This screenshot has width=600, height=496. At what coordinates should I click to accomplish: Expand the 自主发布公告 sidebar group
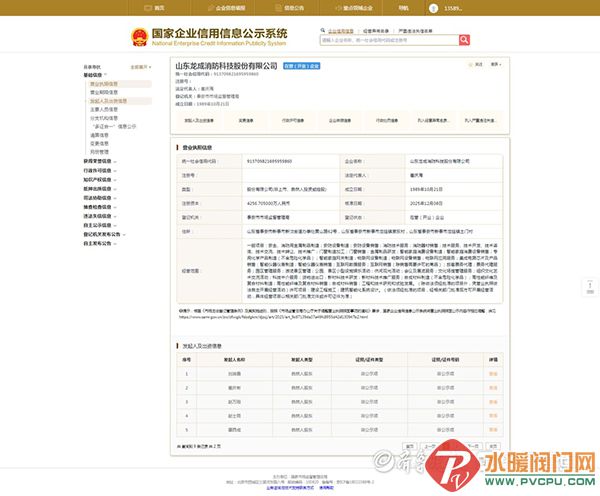click(x=100, y=243)
